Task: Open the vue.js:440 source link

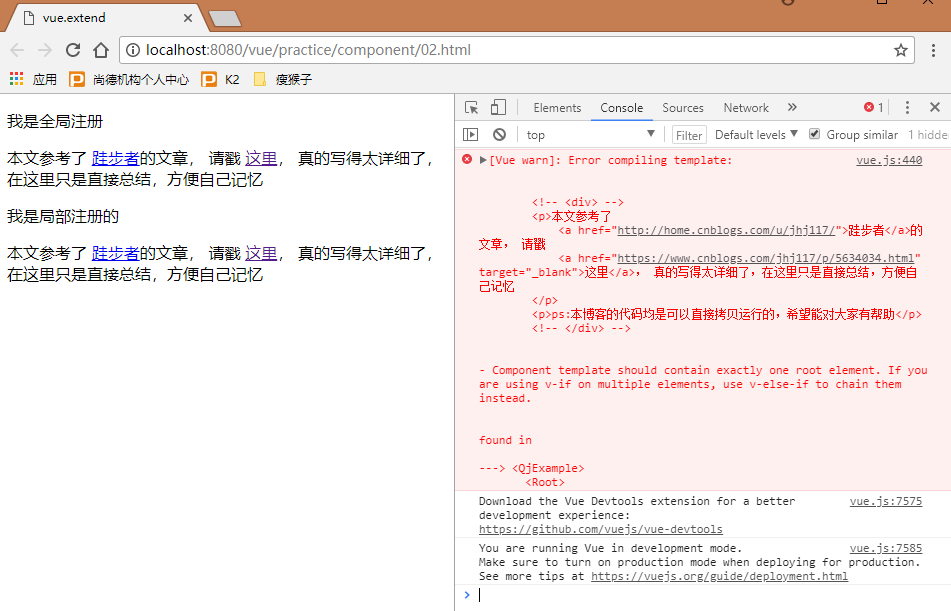Action: tap(888, 160)
